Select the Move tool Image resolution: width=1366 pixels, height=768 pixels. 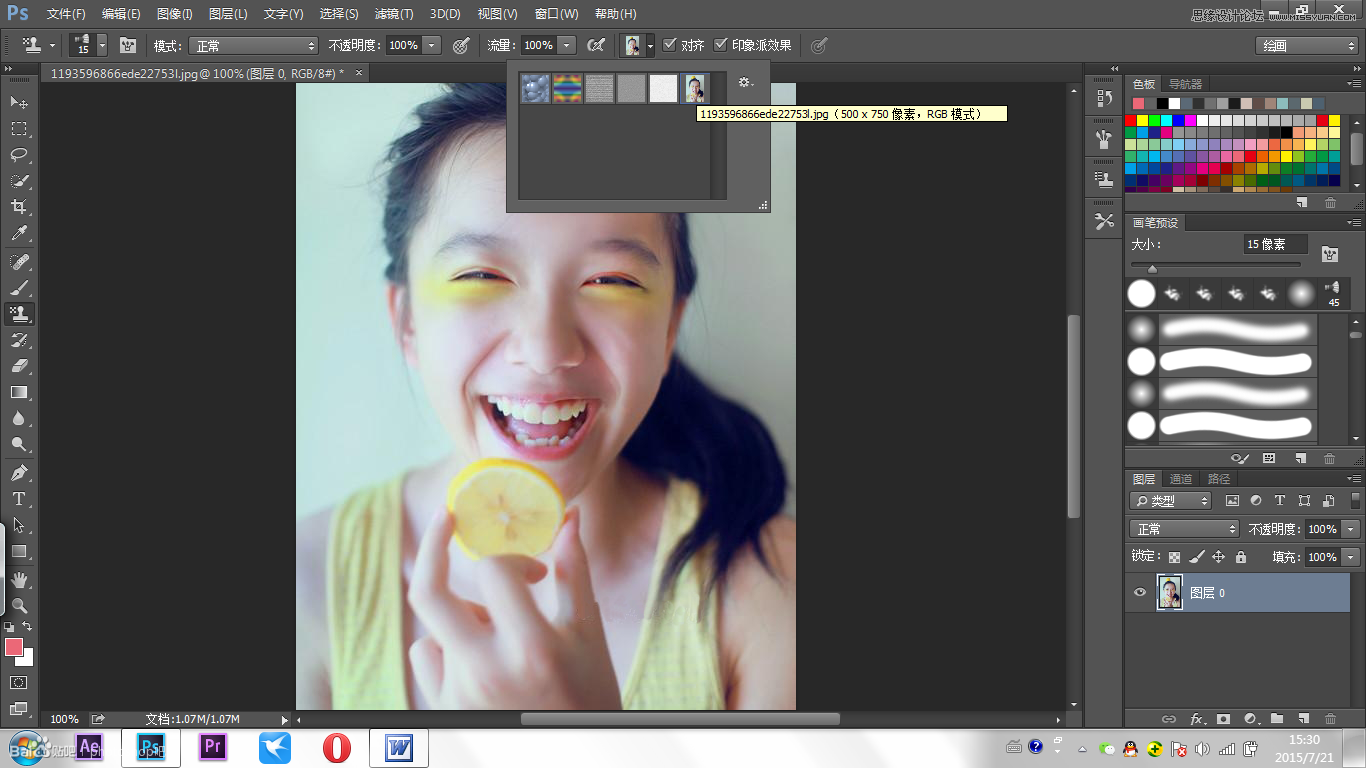click(19, 103)
